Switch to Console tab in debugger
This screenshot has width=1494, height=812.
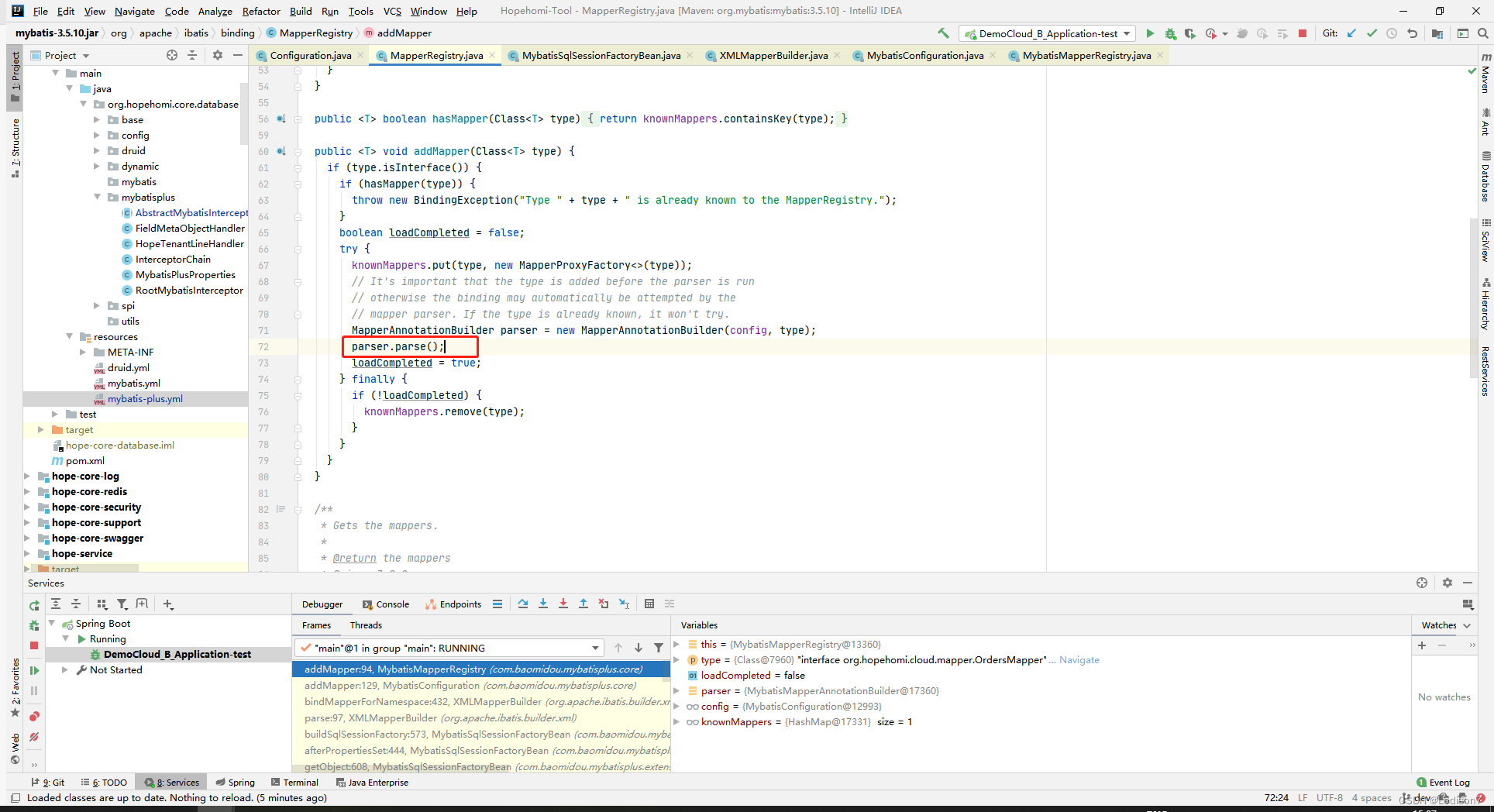385,604
